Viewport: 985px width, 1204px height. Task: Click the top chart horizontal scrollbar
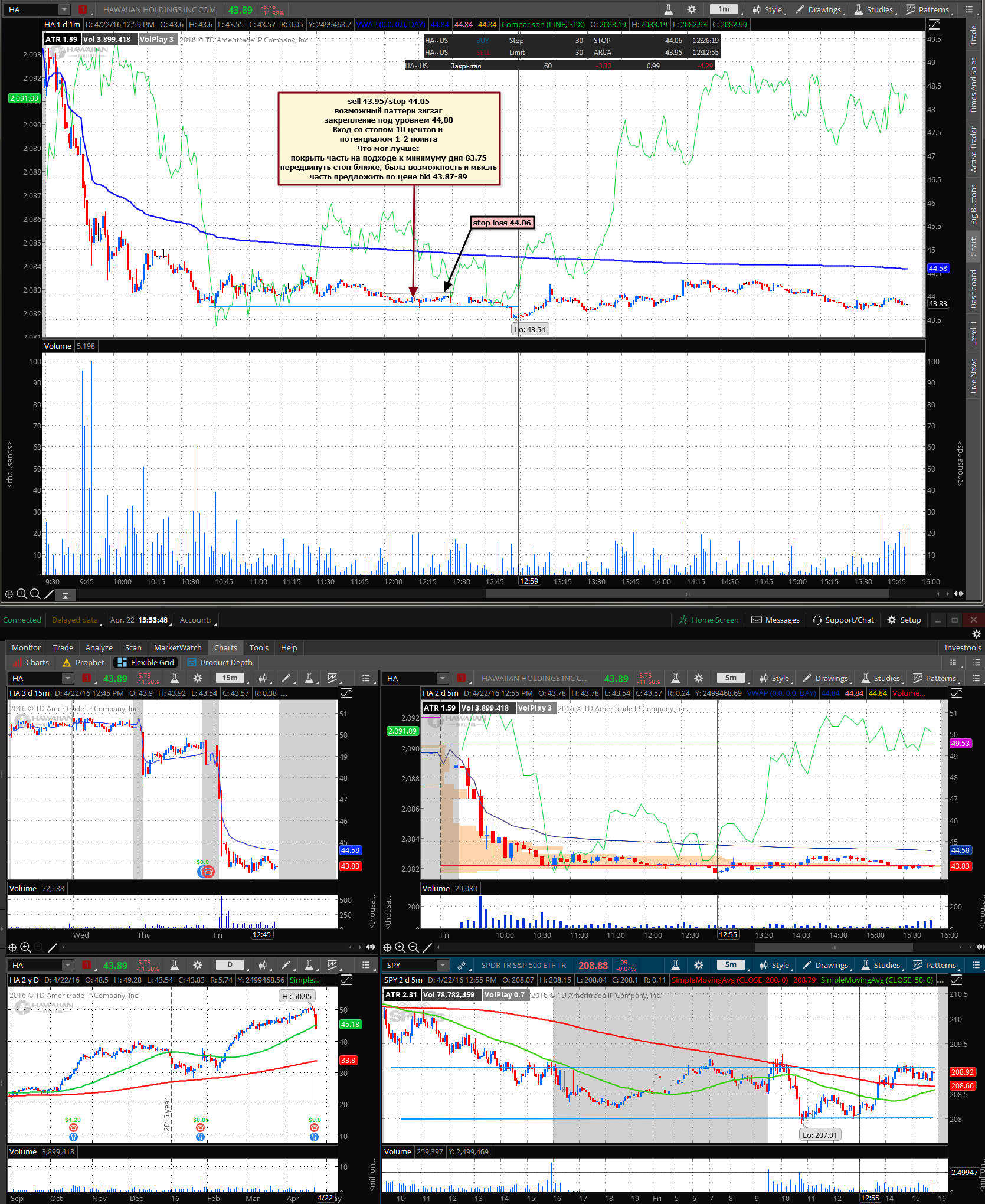pyautogui.click(x=687, y=594)
